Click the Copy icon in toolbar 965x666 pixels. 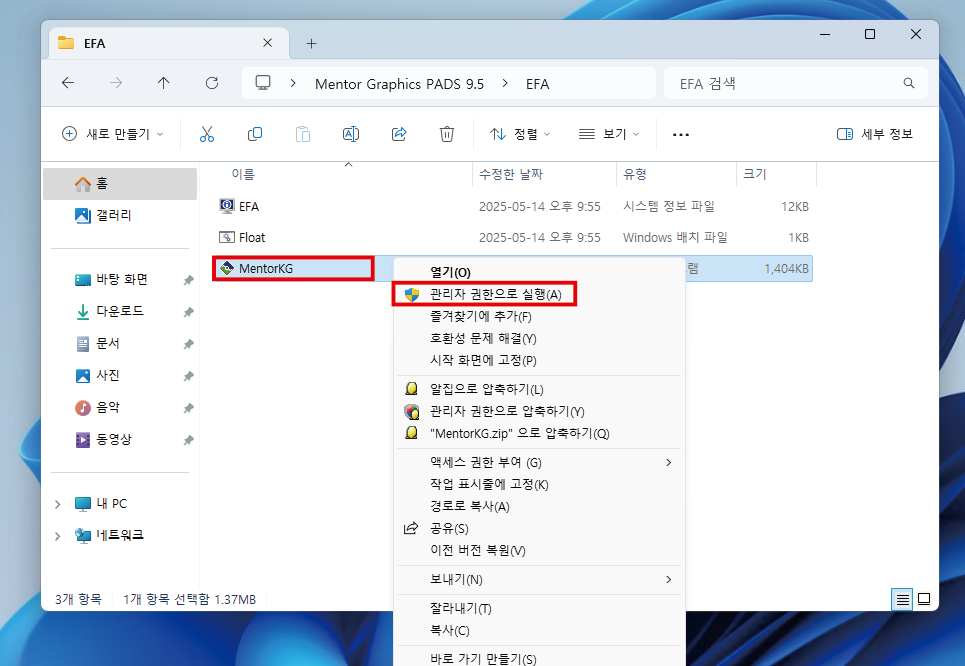(x=254, y=134)
